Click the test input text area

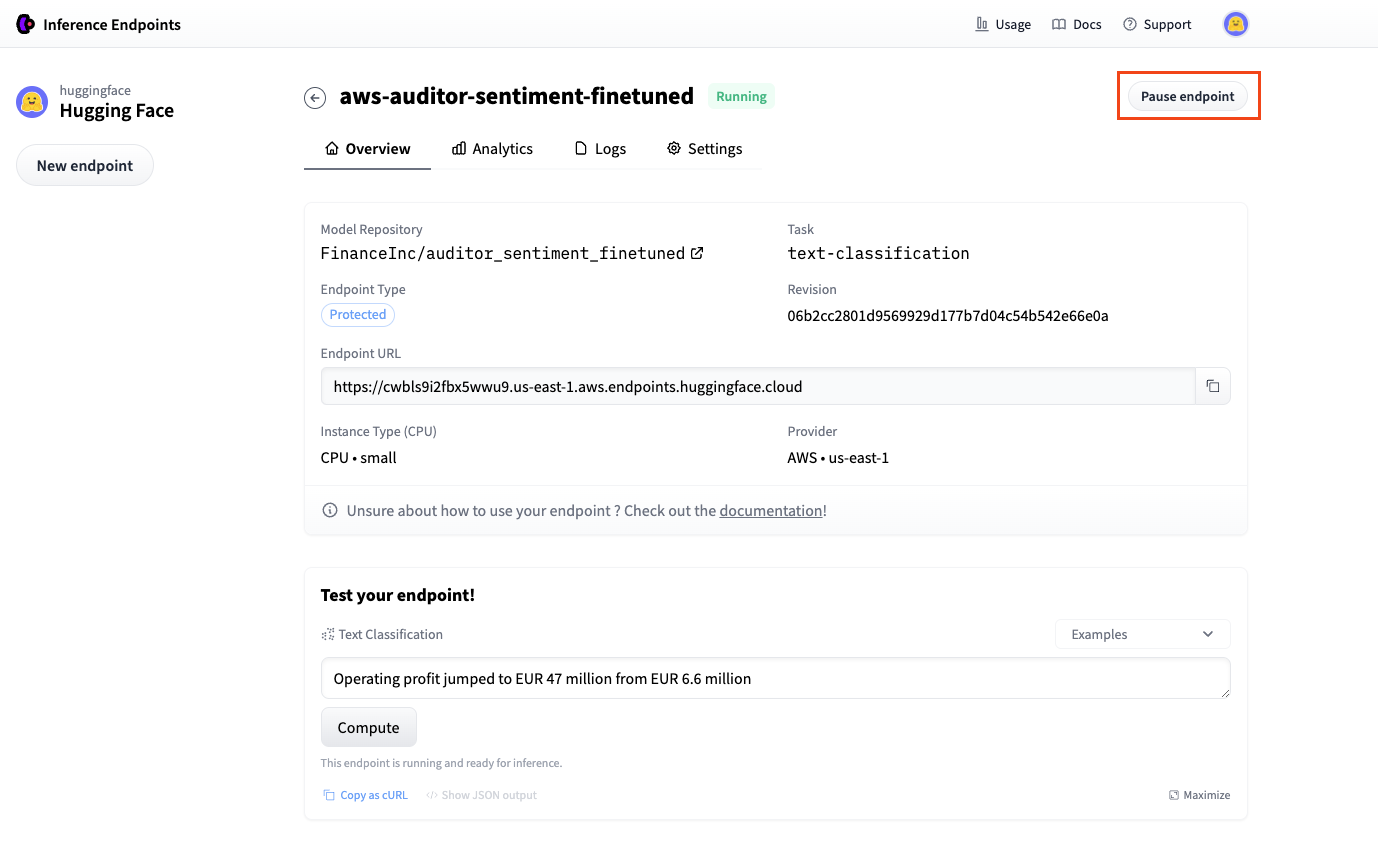(x=776, y=678)
